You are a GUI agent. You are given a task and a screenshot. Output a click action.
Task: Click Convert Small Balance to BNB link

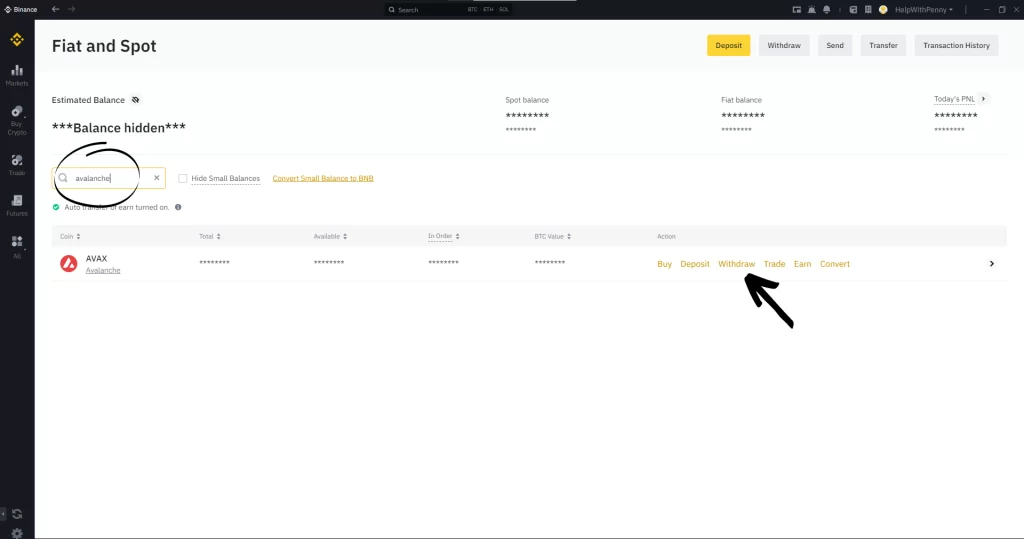point(323,178)
